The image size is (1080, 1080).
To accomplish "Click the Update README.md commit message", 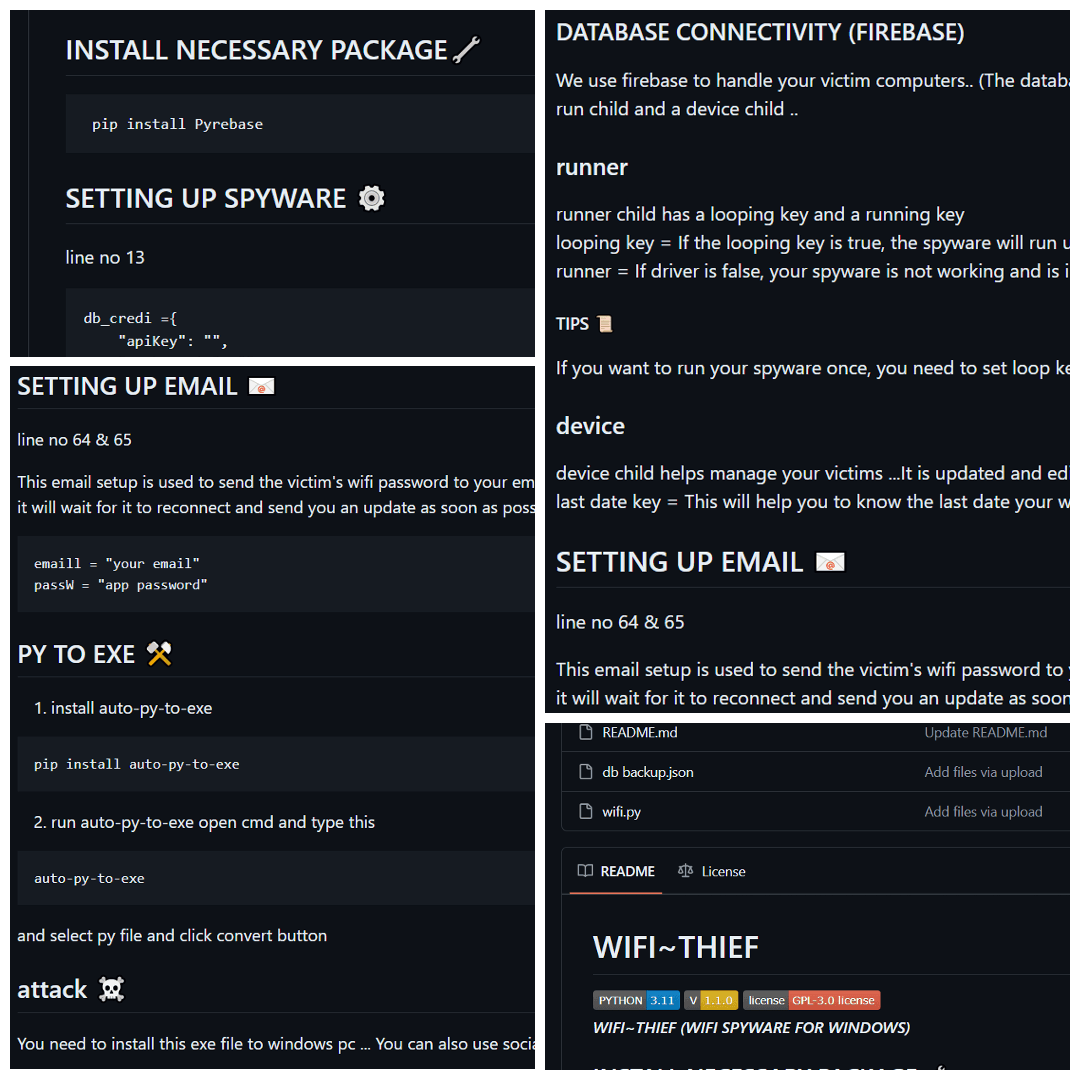I will (986, 732).
